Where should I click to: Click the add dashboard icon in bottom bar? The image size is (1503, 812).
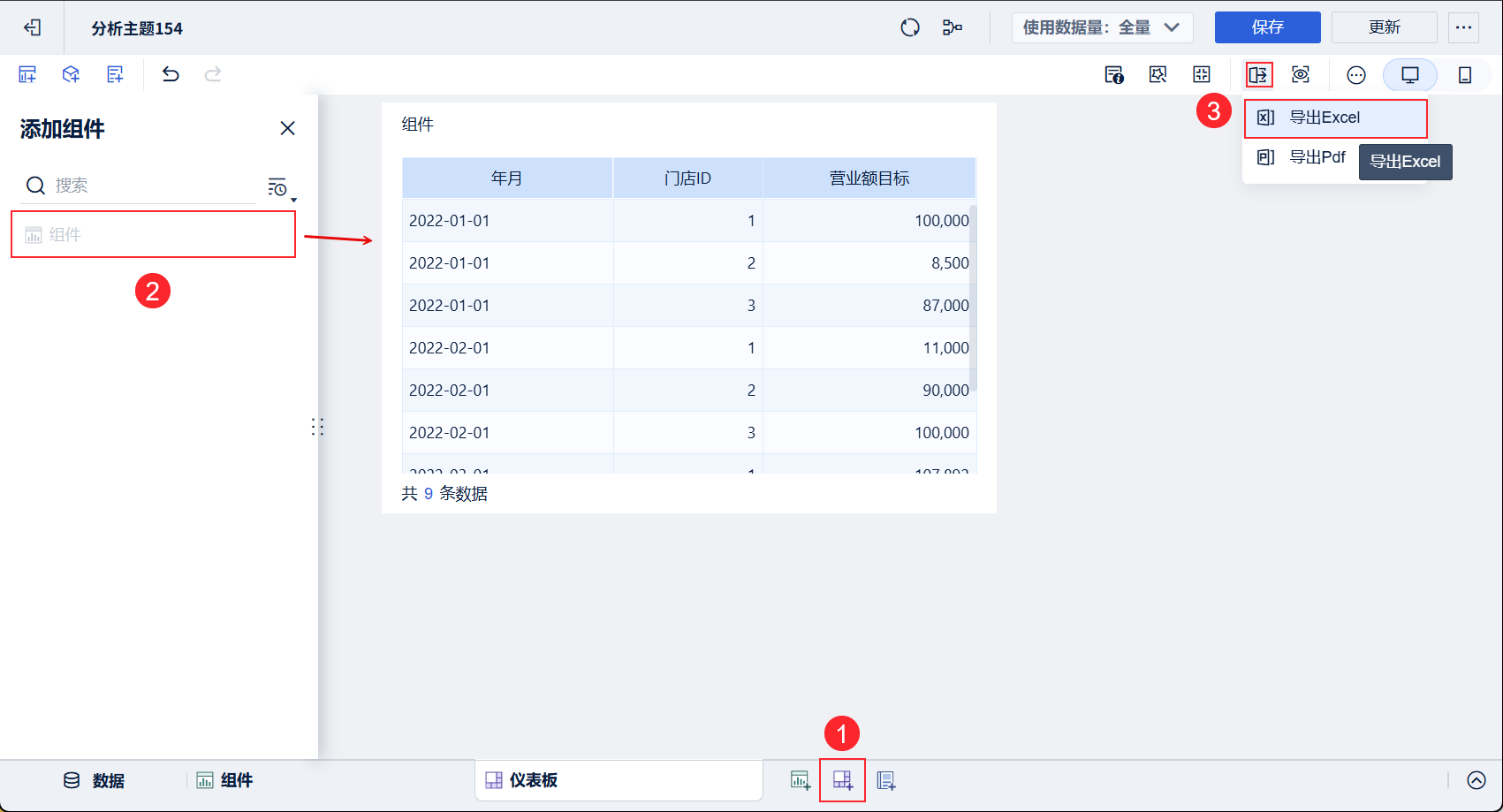point(842,780)
